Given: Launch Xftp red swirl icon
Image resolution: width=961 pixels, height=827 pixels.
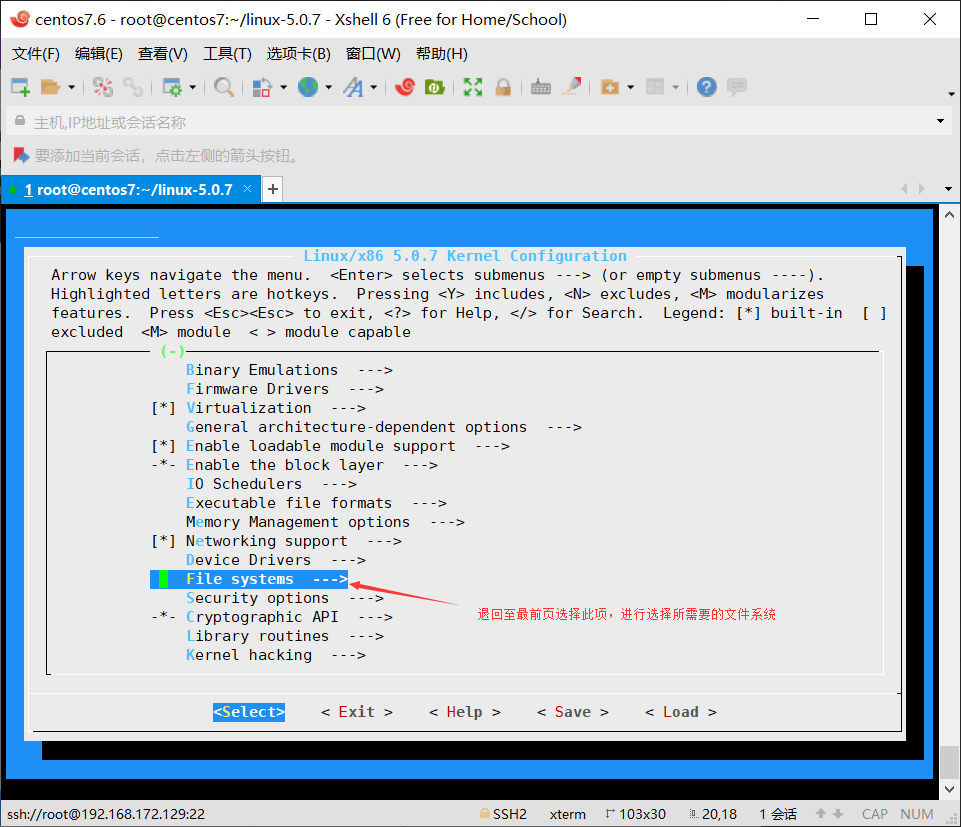Looking at the screenshot, I should click(405, 87).
